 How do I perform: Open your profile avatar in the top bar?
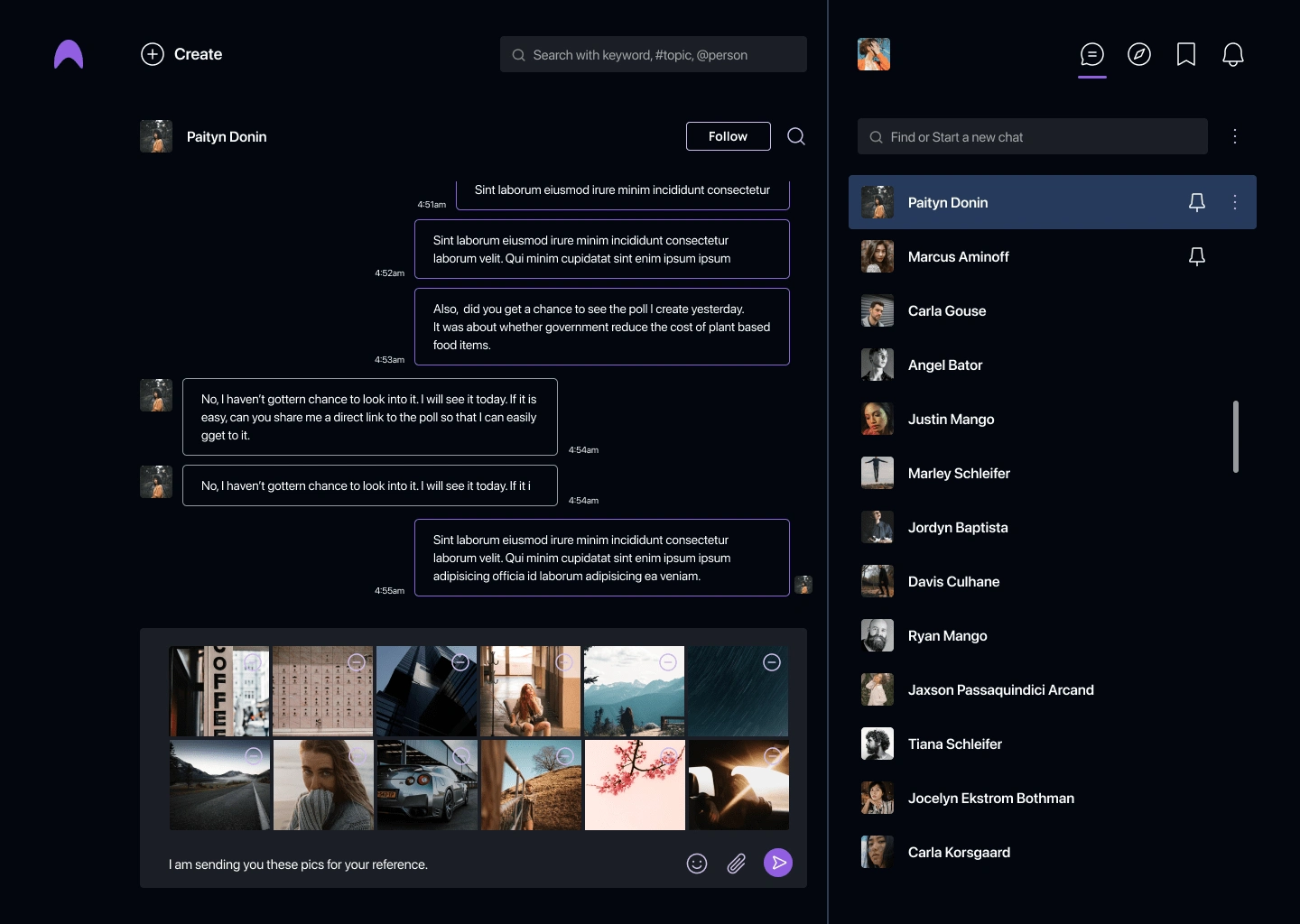[874, 54]
